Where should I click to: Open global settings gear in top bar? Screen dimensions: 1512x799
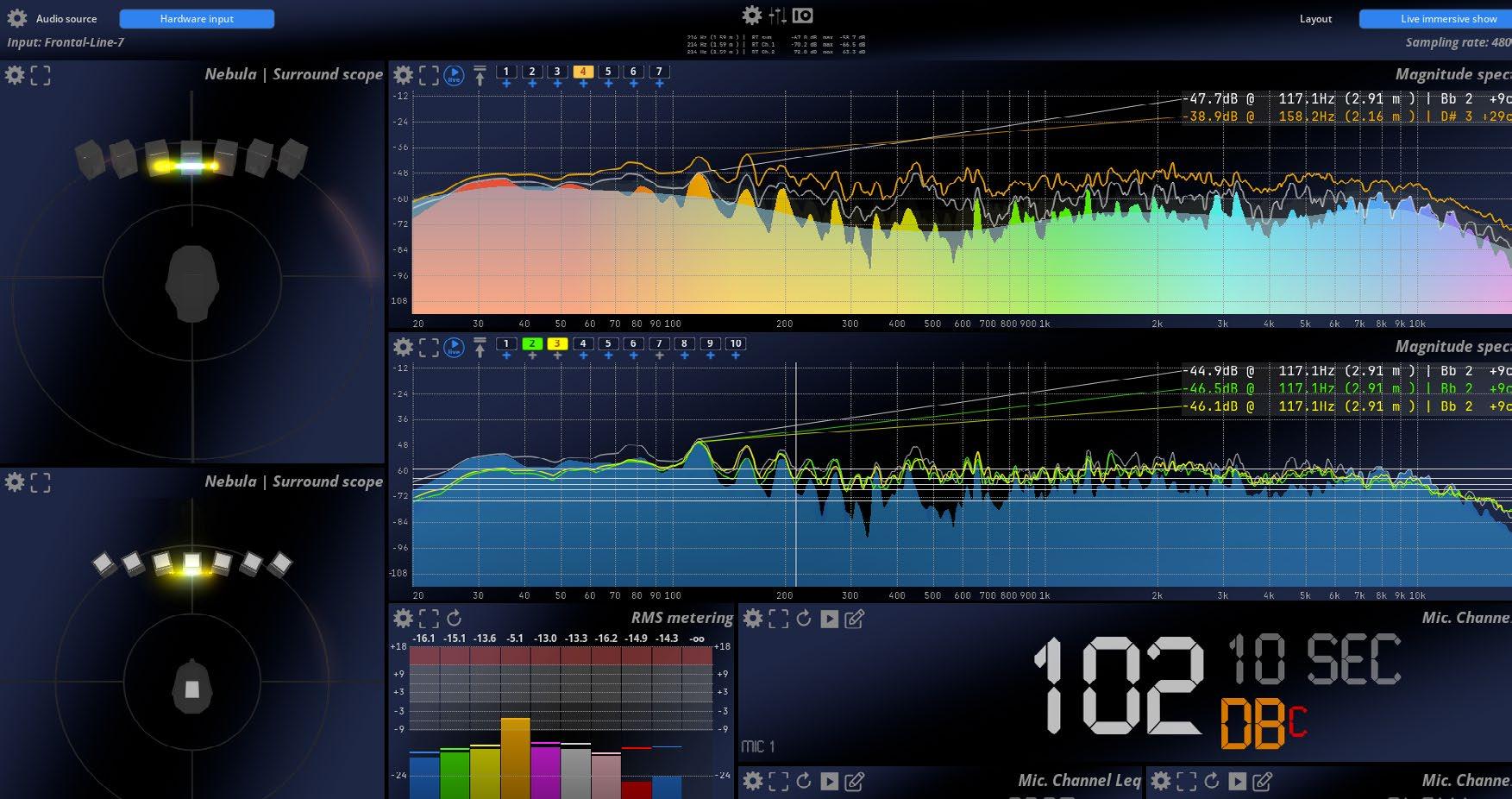pos(752,16)
